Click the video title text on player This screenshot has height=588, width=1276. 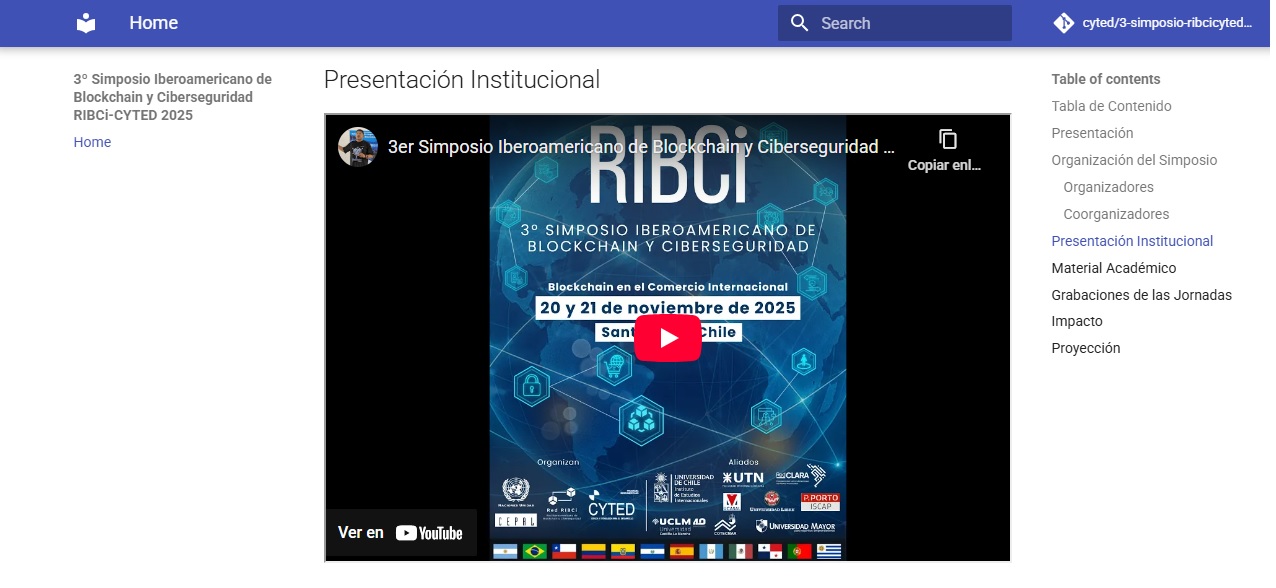pos(640,147)
